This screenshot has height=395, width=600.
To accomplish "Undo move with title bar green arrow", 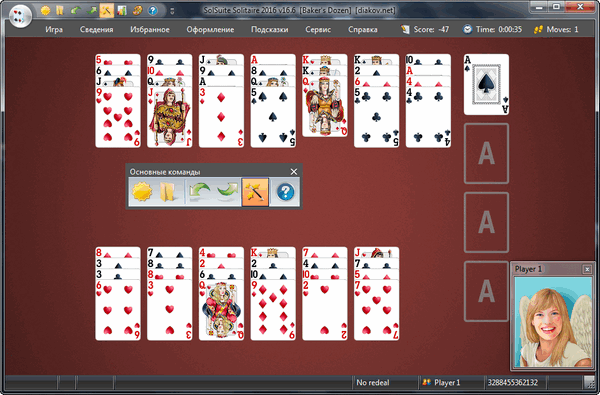I will point(75,10).
